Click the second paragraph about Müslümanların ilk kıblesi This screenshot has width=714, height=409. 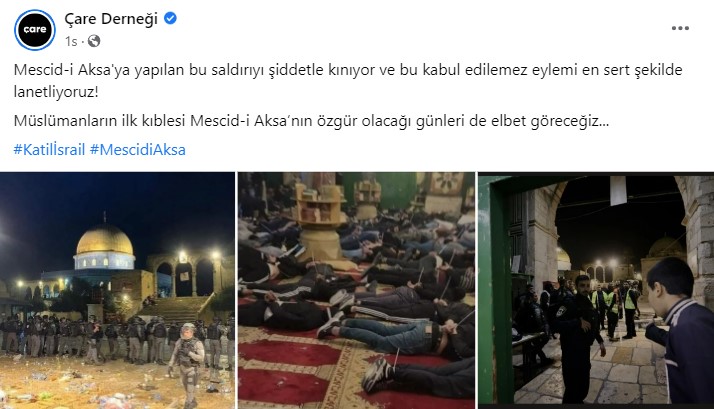click(x=311, y=121)
